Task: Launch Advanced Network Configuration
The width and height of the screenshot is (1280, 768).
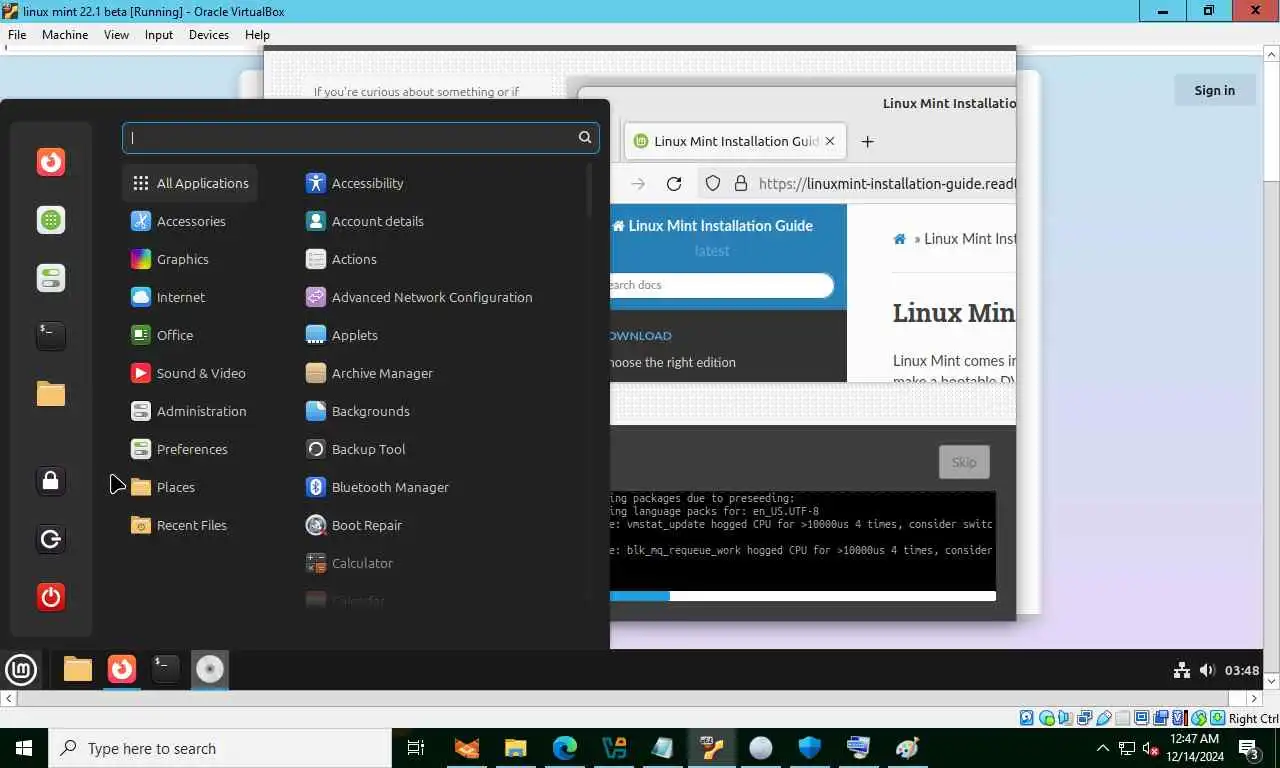Action: coord(418,297)
